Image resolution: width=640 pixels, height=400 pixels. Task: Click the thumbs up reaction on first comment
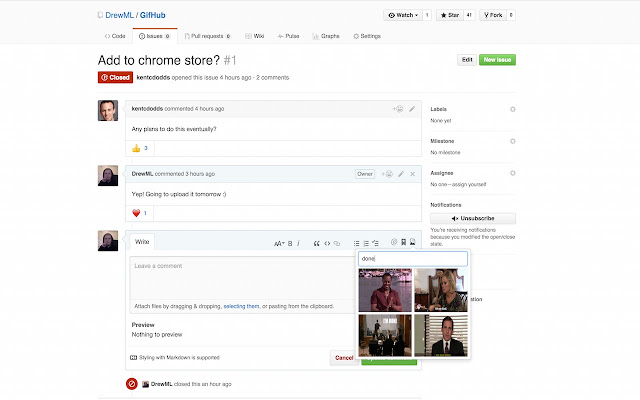click(140, 148)
